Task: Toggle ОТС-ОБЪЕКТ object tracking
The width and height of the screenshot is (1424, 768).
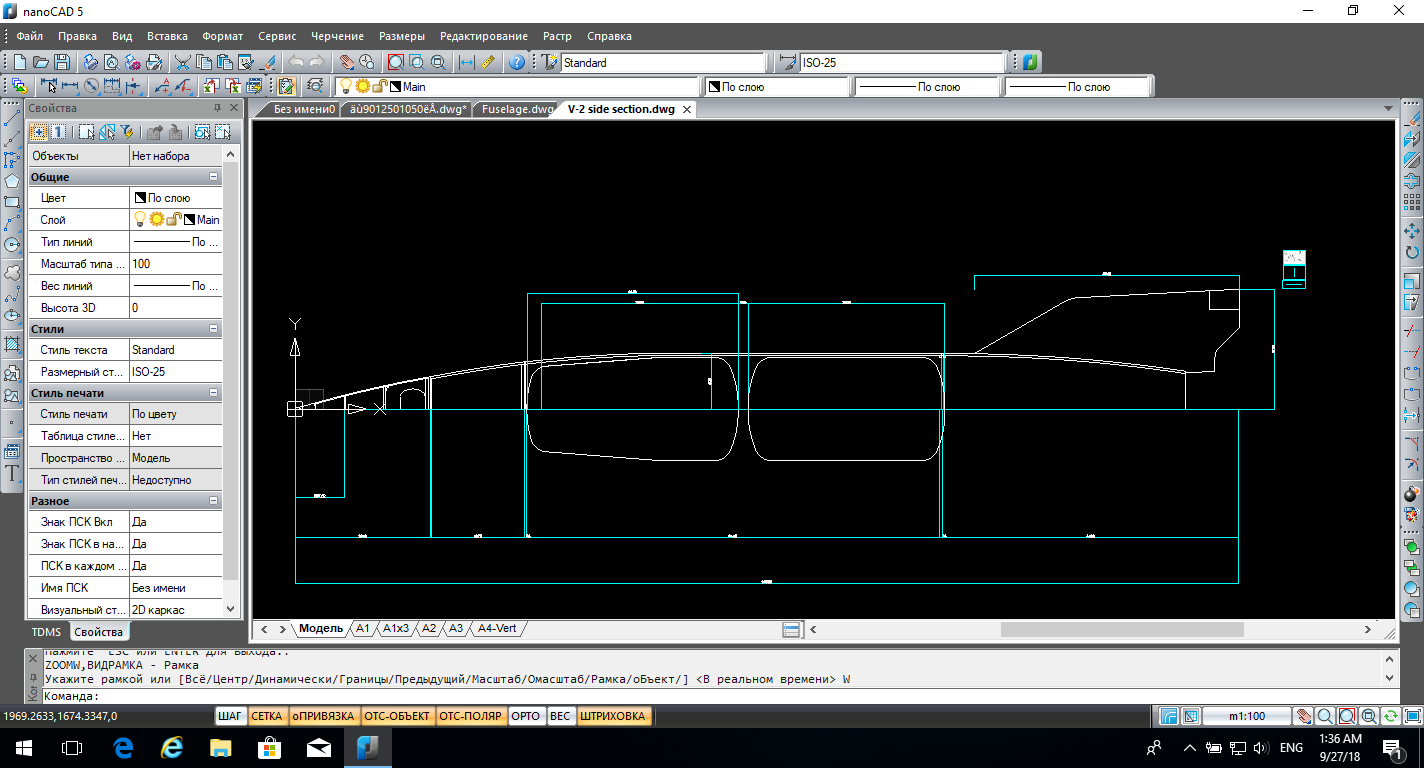Action: pyautogui.click(x=397, y=716)
